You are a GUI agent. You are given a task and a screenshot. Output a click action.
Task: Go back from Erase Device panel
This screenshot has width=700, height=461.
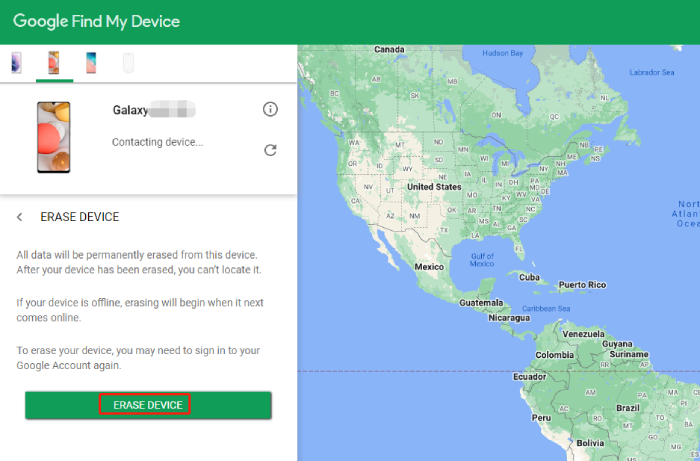pyautogui.click(x=19, y=217)
